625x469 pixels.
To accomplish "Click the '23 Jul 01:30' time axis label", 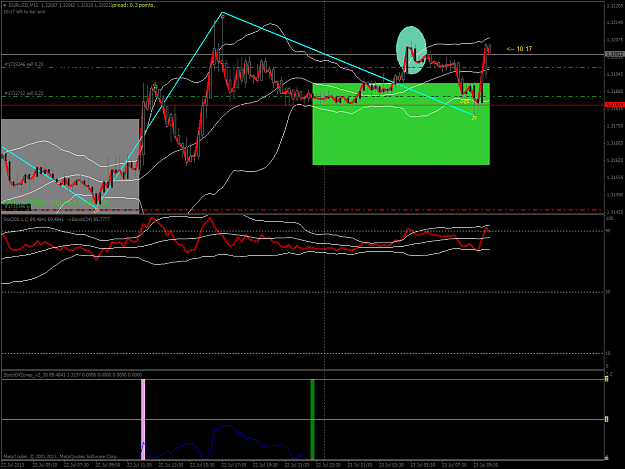I will click(360, 465).
